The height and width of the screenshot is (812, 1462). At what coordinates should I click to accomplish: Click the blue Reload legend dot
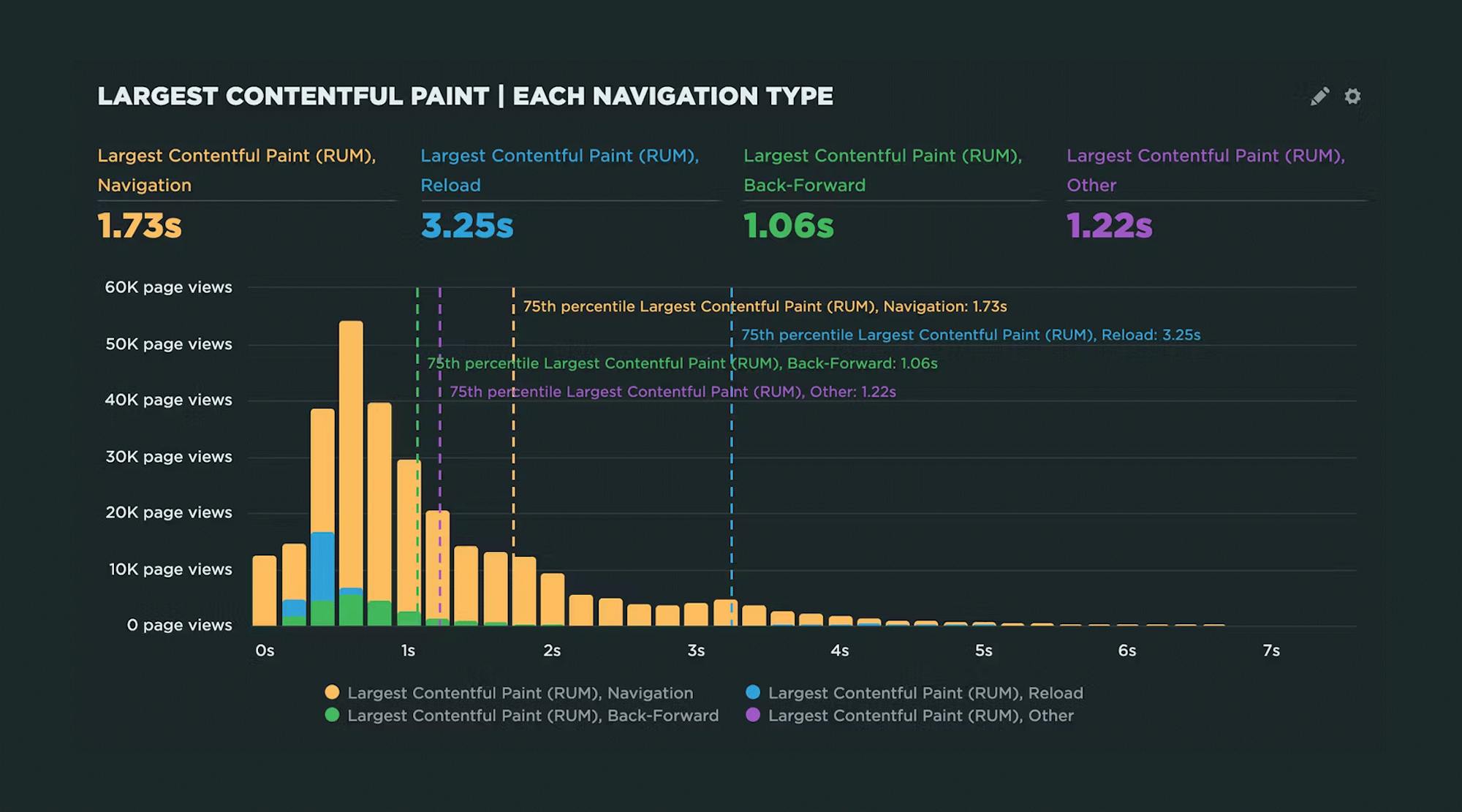(x=753, y=692)
